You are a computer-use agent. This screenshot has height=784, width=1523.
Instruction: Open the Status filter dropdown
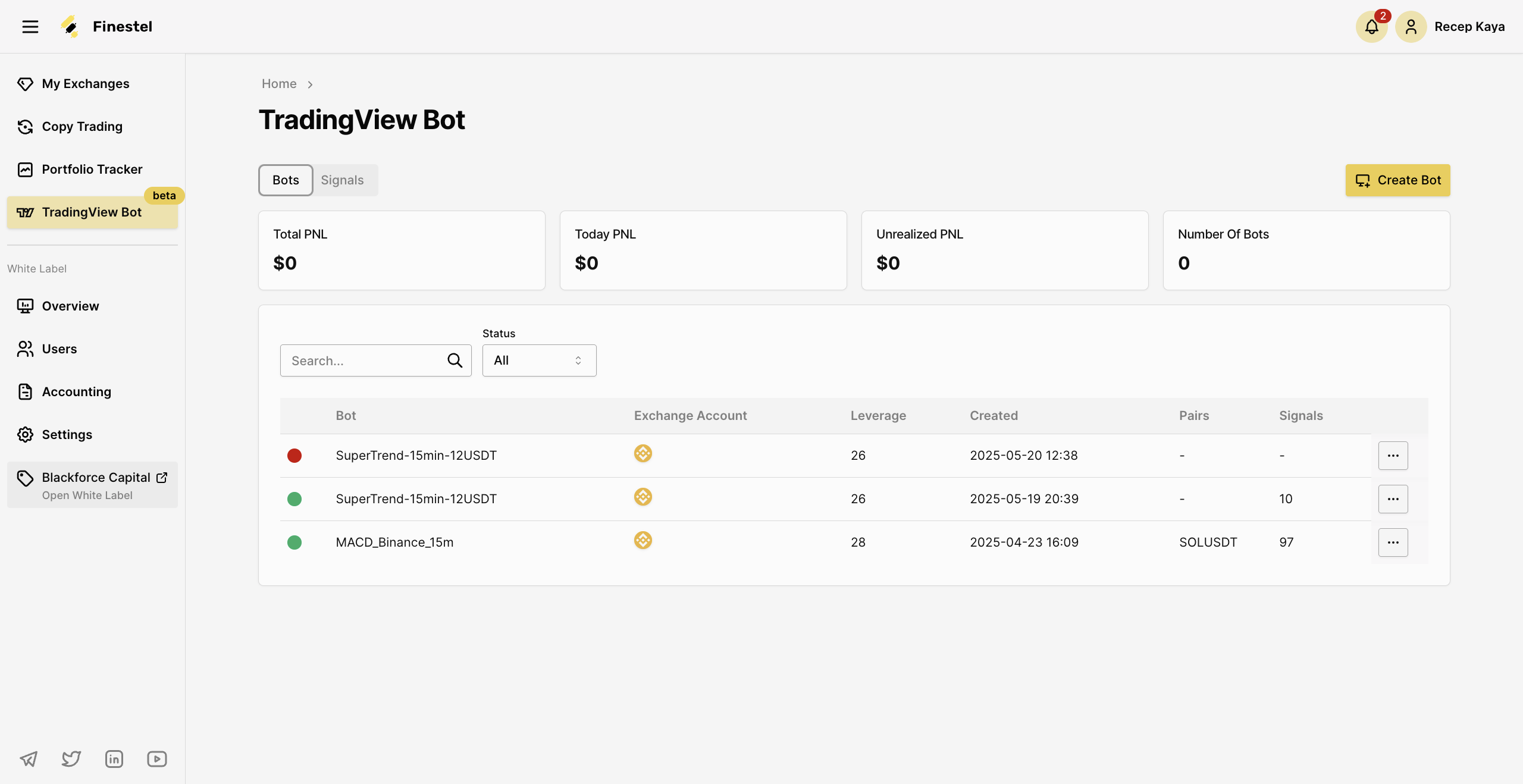pos(538,360)
